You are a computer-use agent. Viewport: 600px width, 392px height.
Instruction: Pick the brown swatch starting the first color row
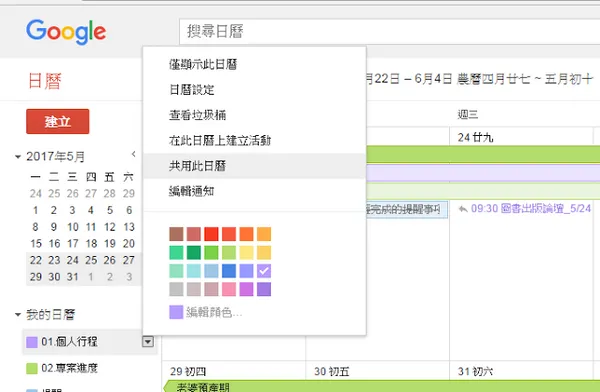[x=176, y=234]
